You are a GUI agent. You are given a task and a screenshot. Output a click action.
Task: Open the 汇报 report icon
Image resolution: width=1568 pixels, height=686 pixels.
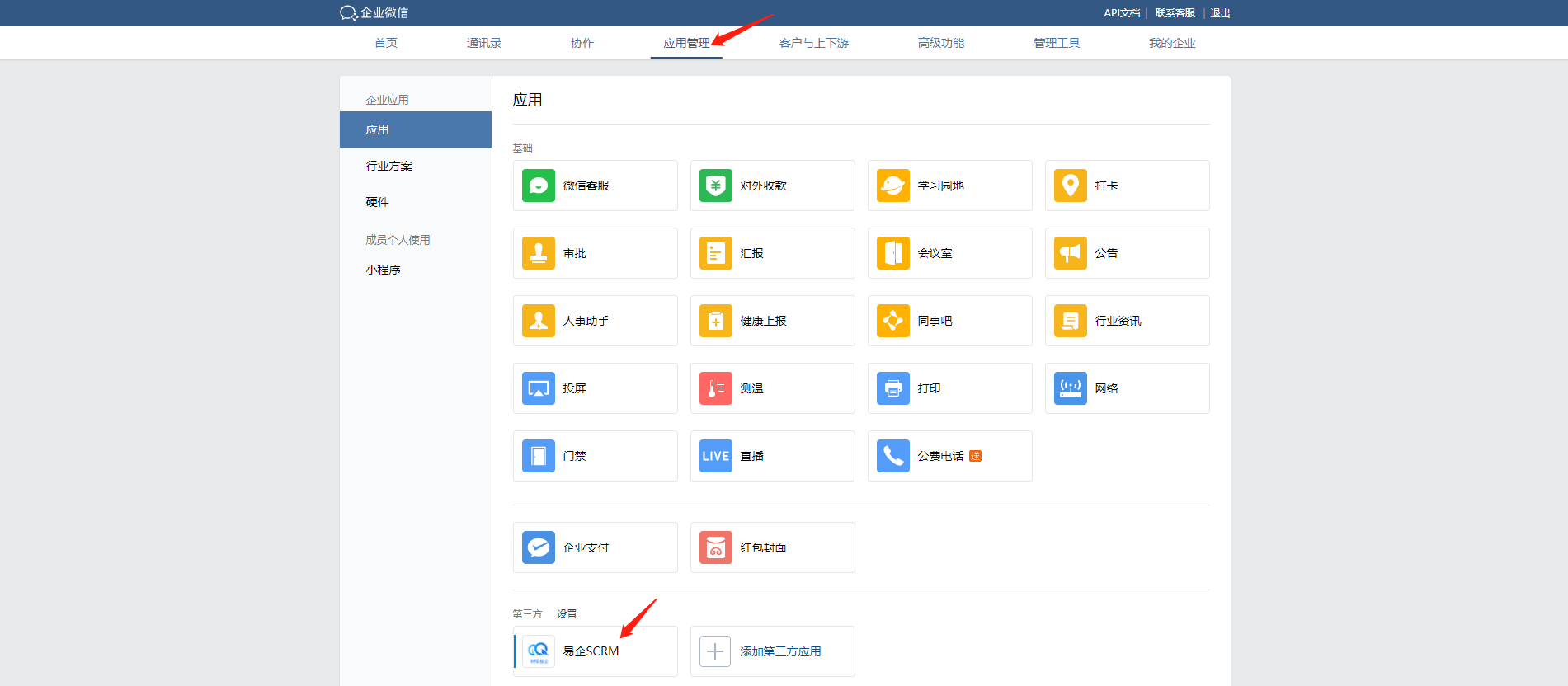(716, 253)
